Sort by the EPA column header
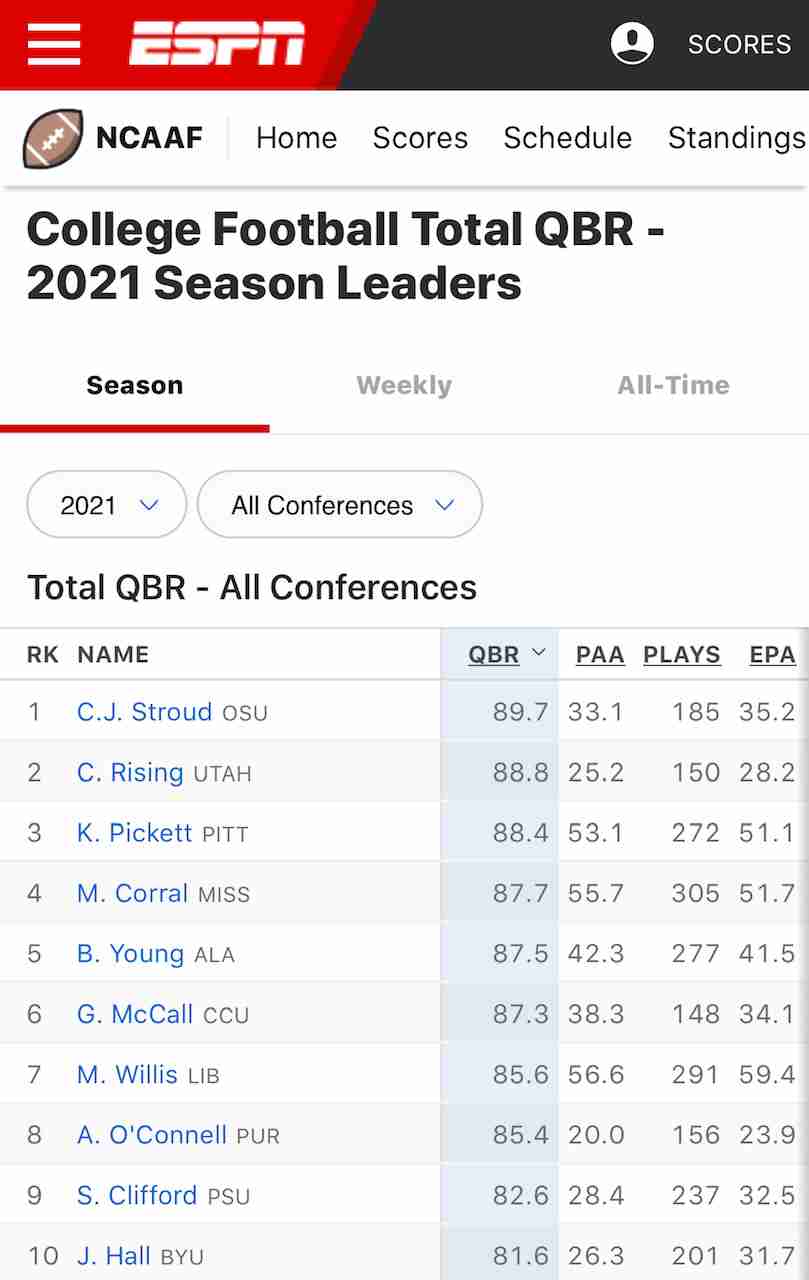This screenshot has width=809, height=1280. 772,655
